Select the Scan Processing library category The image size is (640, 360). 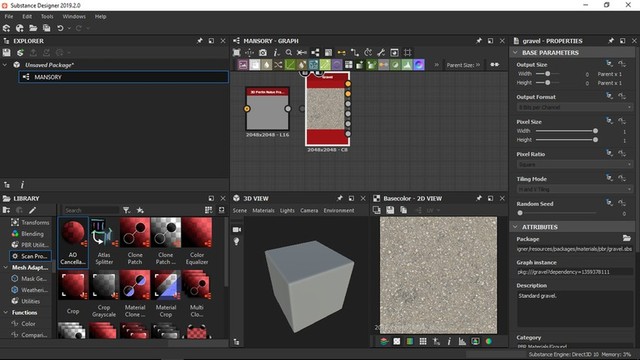pos(31,256)
